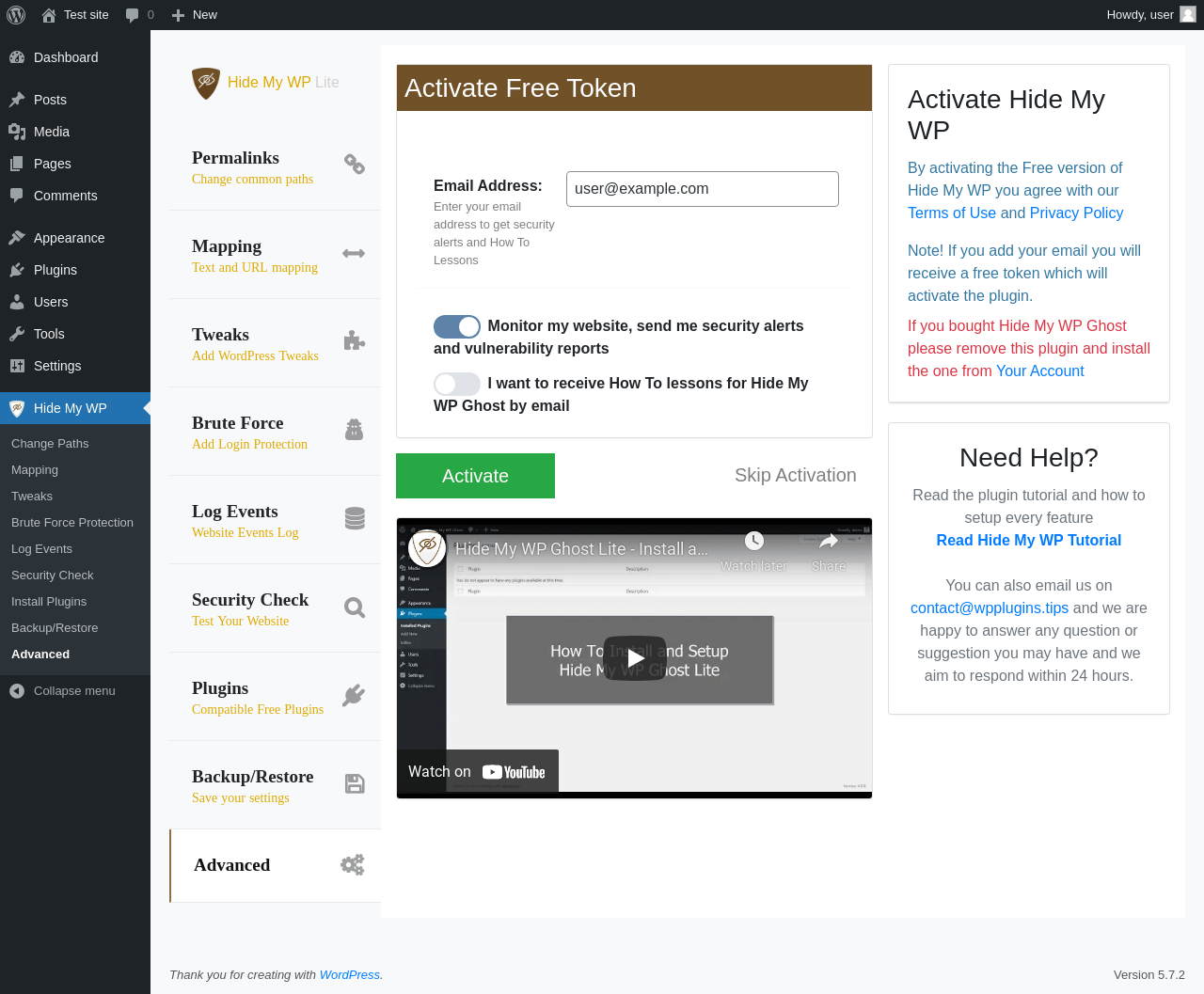This screenshot has width=1204, height=994.
Task: Open the Terms of Use link
Action: pyautogui.click(x=952, y=213)
